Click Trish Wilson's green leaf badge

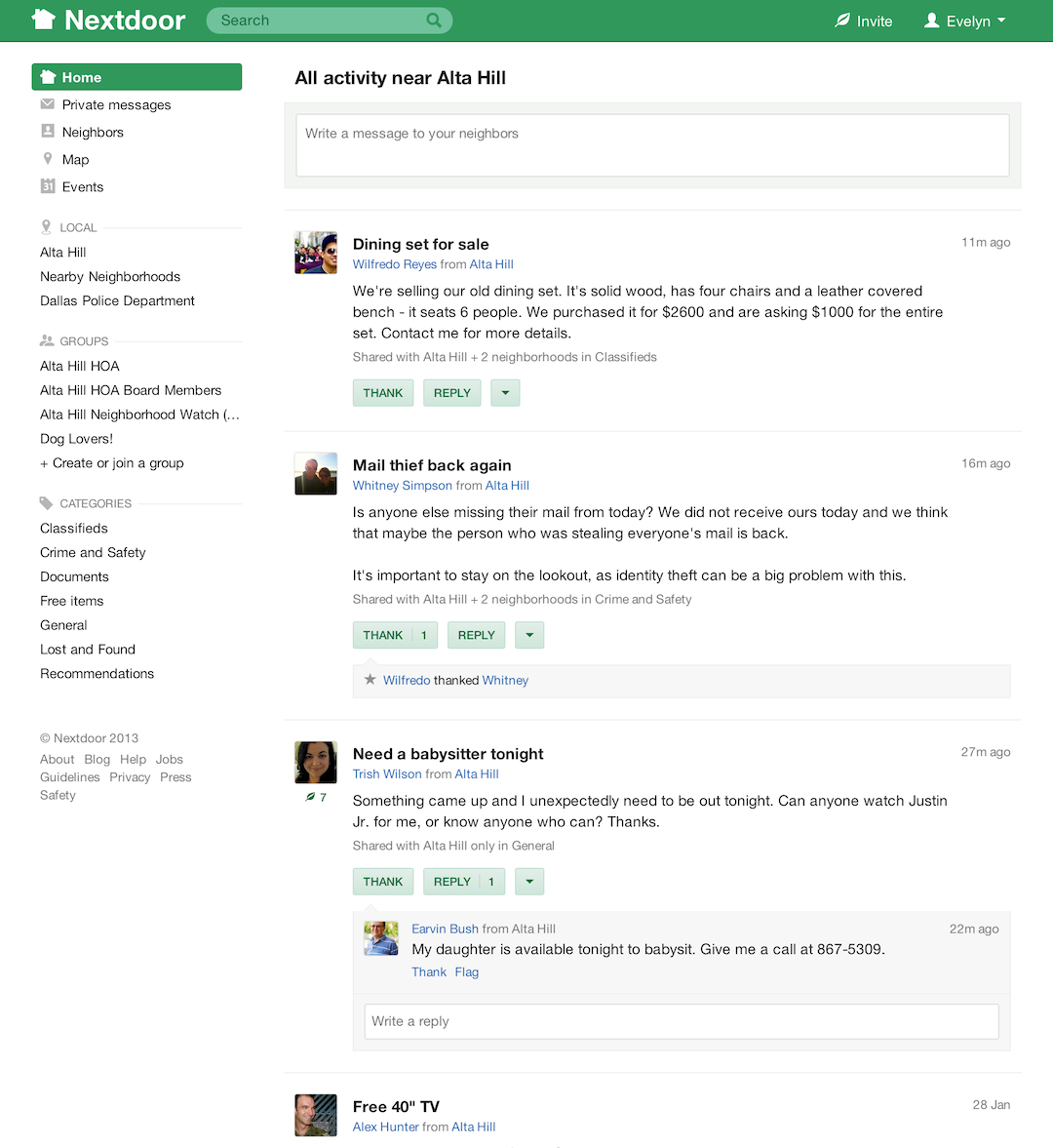[x=310, y=797]
